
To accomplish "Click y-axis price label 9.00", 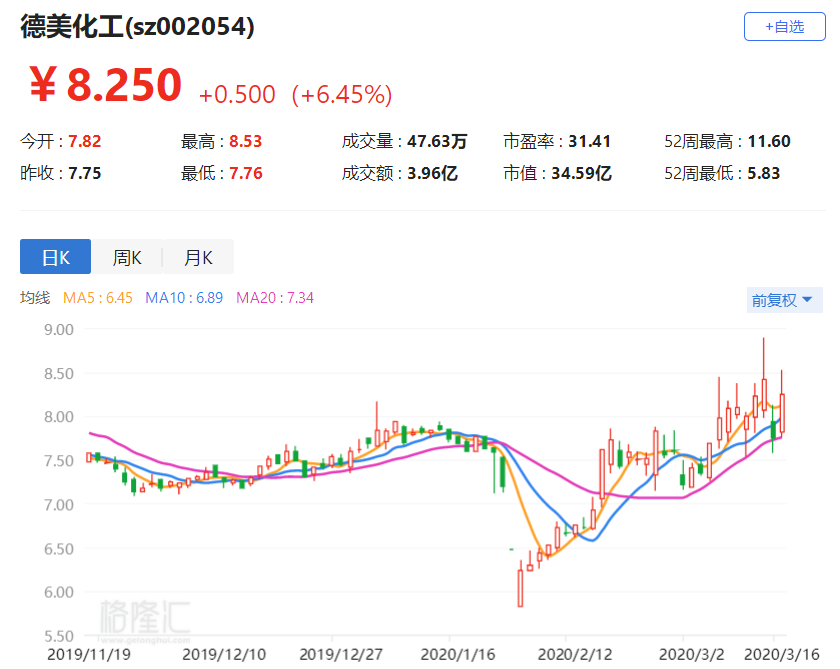I will [x=59, y=329].
